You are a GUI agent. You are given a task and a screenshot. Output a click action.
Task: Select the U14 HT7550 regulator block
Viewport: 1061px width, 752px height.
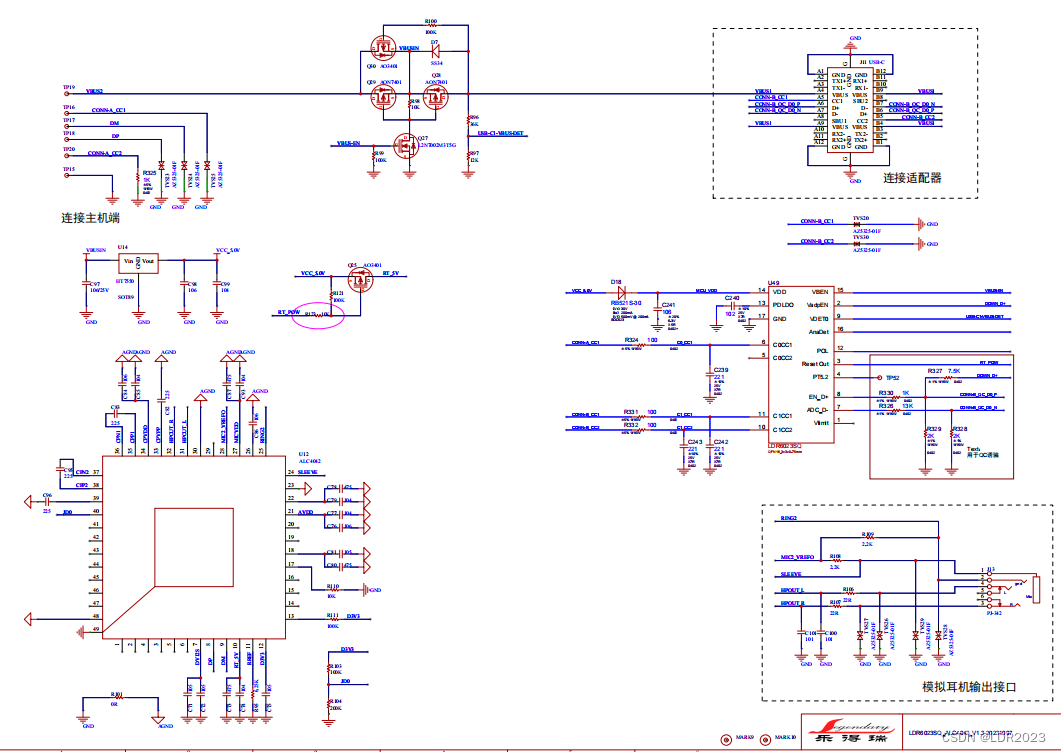click(x=139, y=262)
